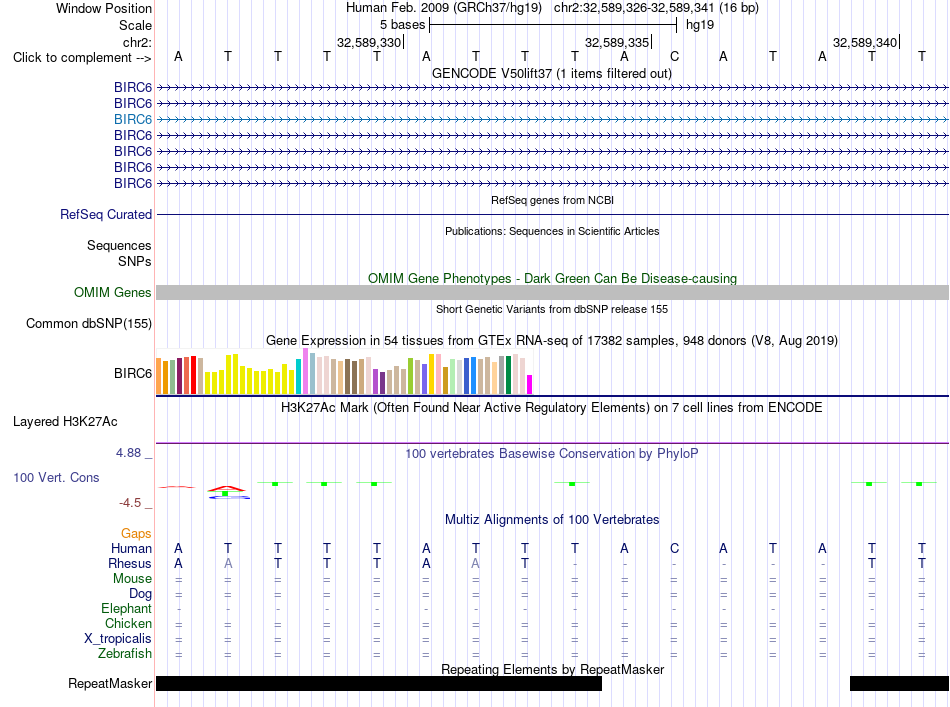Click the short right RepeatMasker block
The height and width of the screenshot is (707, 950).
click(x=899, y=683)
